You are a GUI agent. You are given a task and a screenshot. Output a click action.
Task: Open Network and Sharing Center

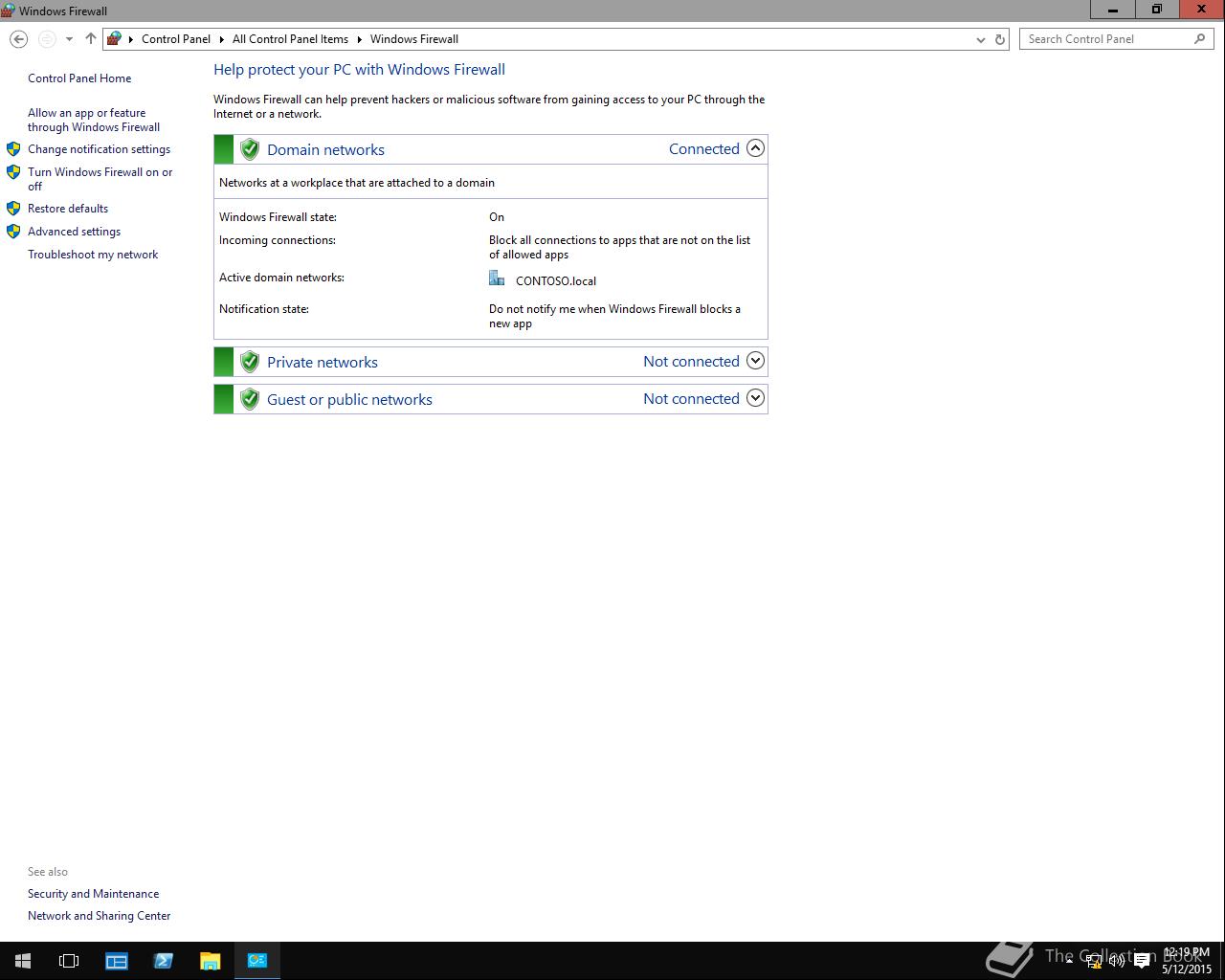pyautogui.click(x=99, y=916)
